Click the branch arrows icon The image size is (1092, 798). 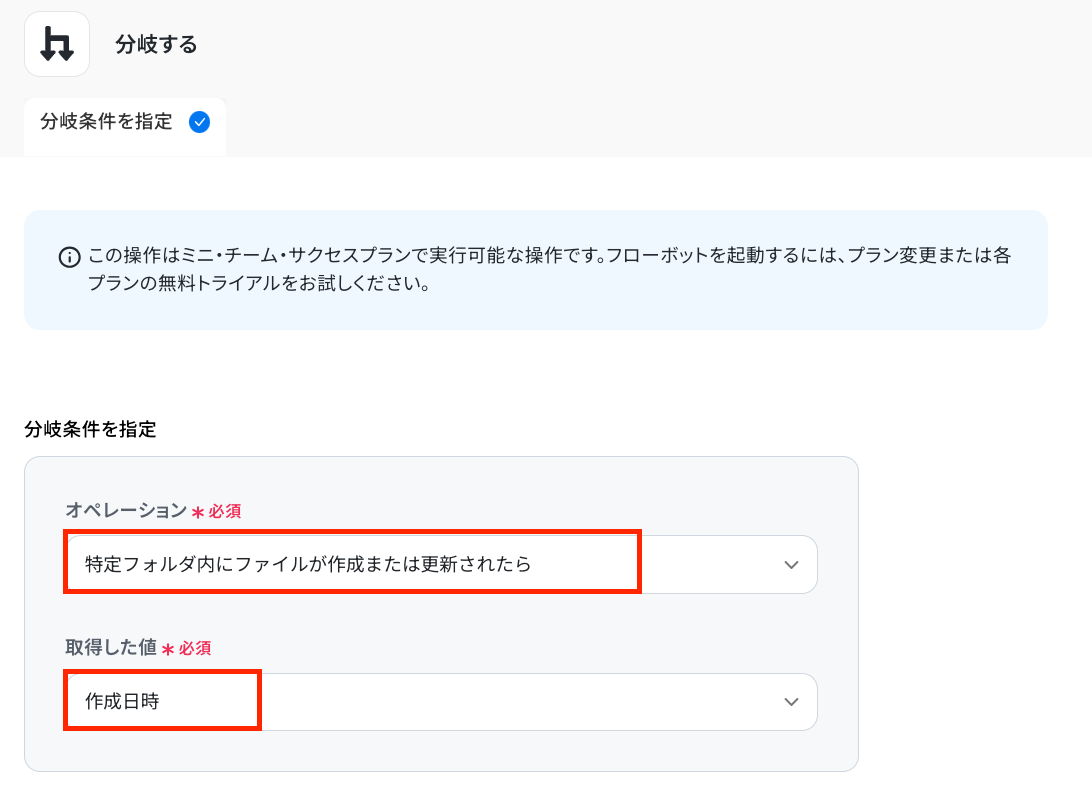coord(57,45)
